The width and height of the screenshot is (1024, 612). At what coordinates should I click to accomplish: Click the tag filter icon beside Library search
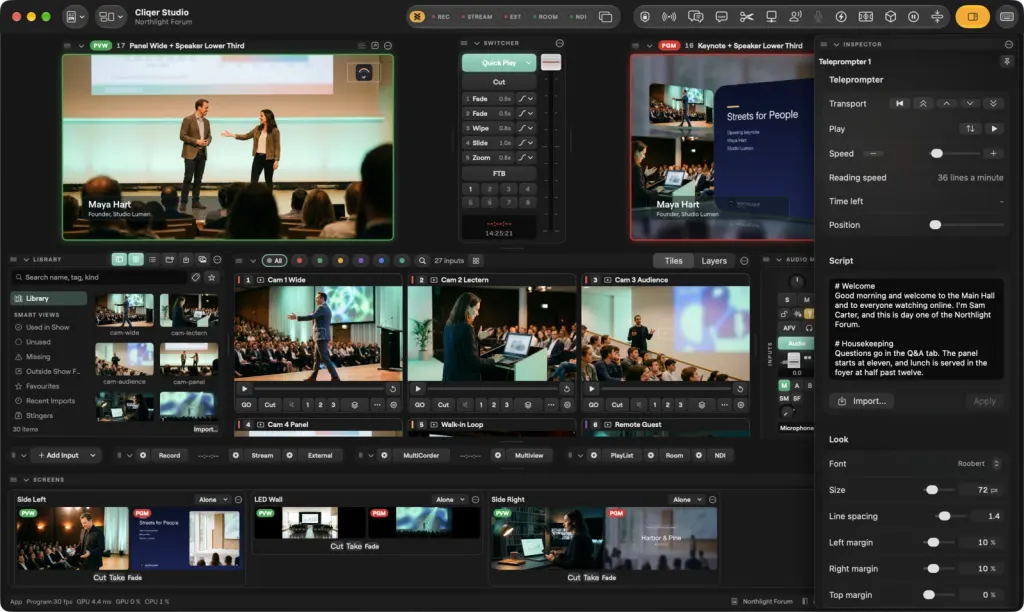[196, 278]
